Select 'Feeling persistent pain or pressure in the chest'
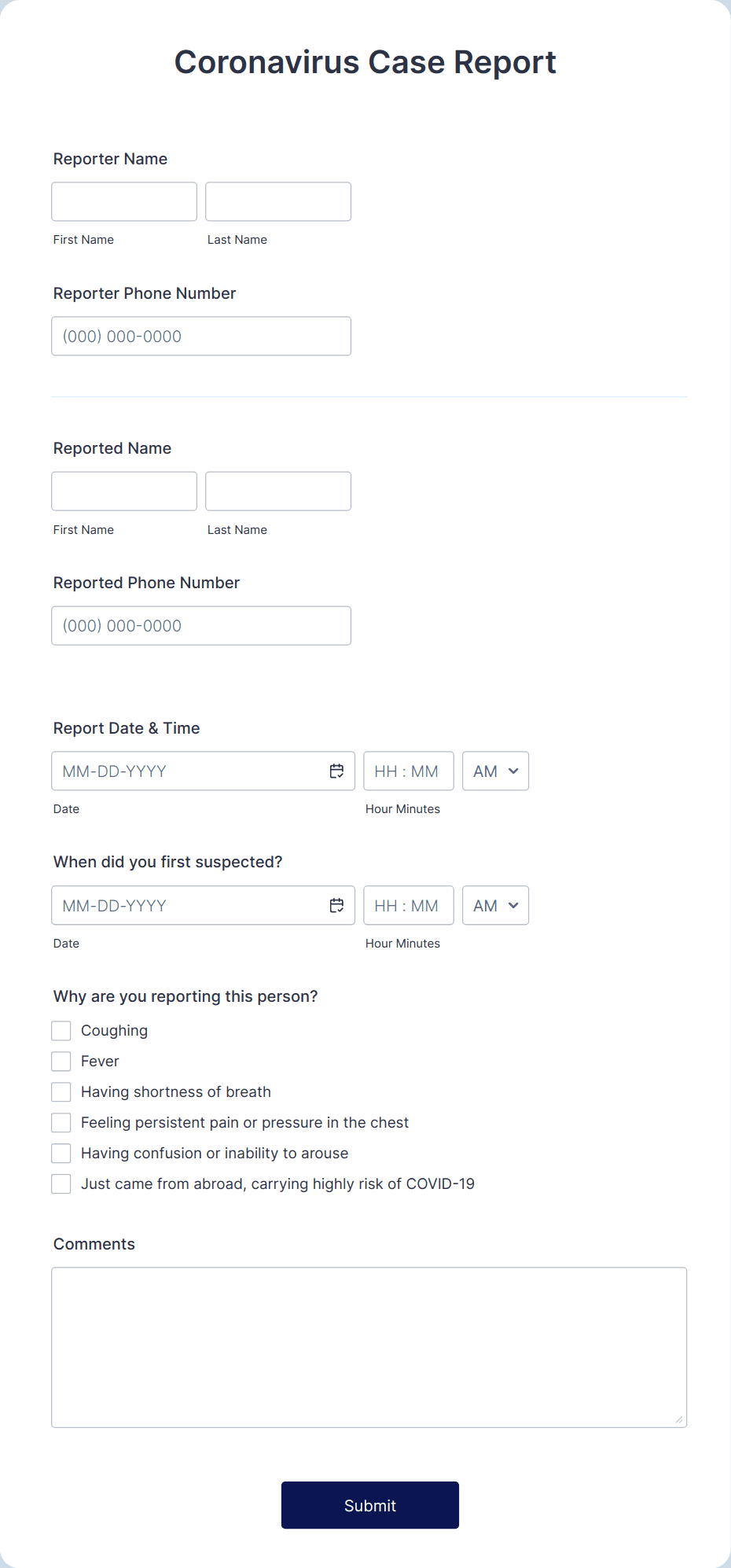 [x=61, y=1122]
